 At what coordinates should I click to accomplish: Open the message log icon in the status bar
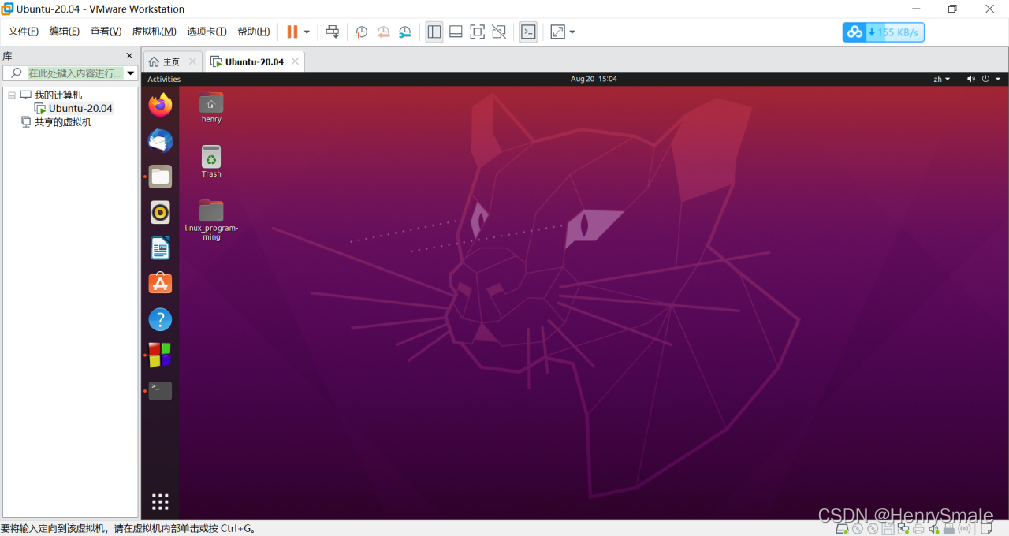pyautogui.click(x=986, y=529)
